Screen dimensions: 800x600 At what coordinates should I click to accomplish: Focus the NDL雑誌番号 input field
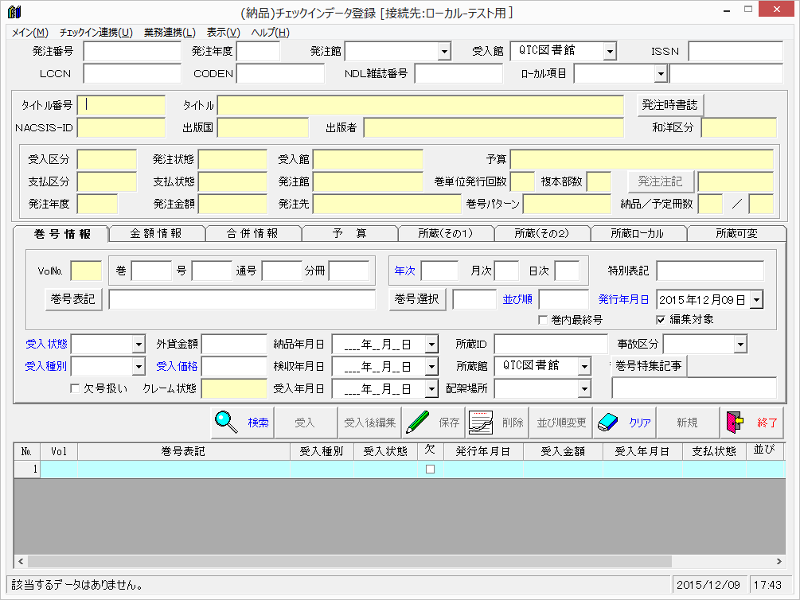tap(458, 74)
